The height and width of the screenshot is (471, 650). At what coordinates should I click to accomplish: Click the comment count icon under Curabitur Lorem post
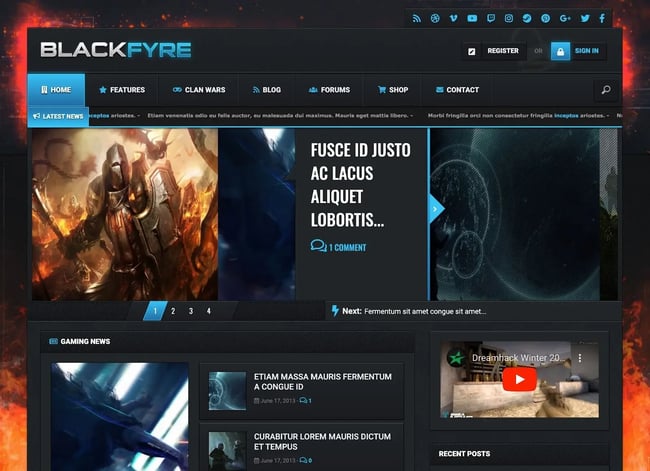303,460
